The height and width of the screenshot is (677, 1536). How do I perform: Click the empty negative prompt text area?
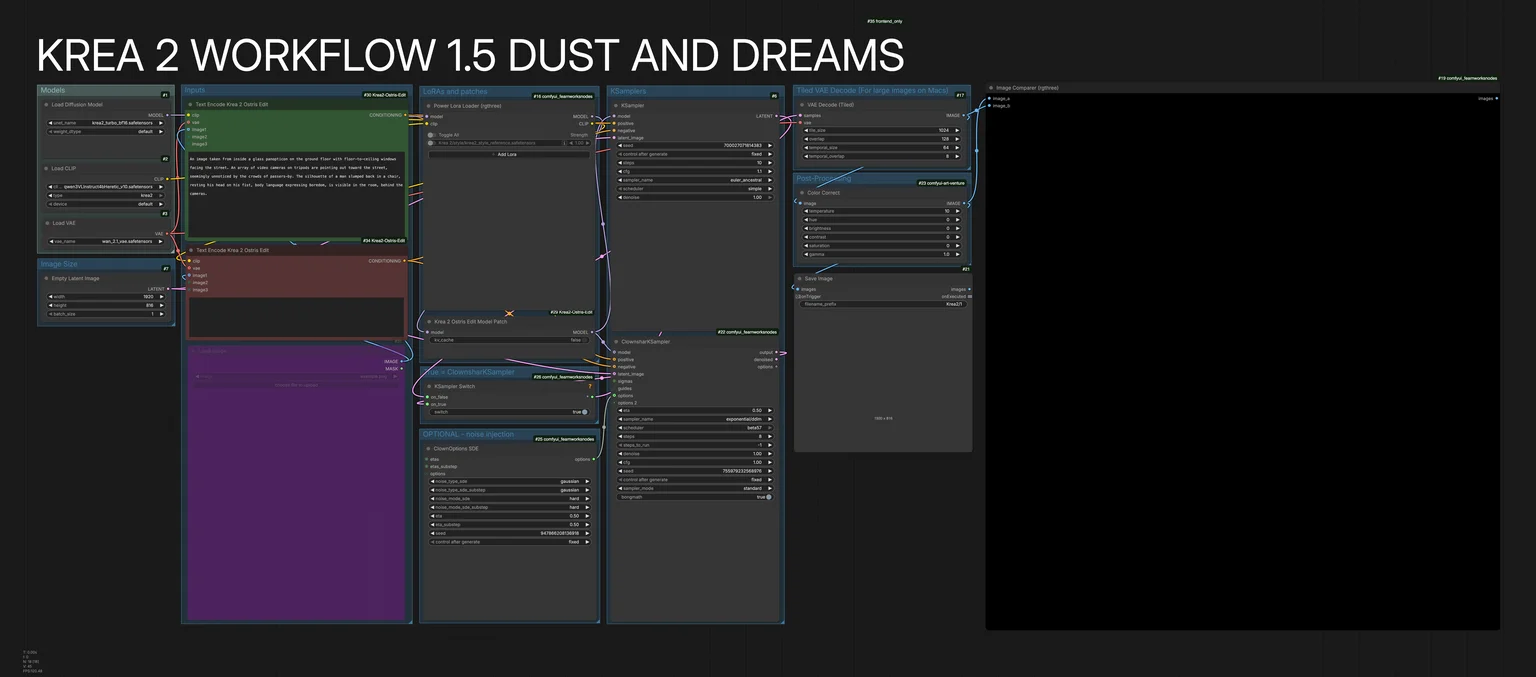tap(296, 317)
